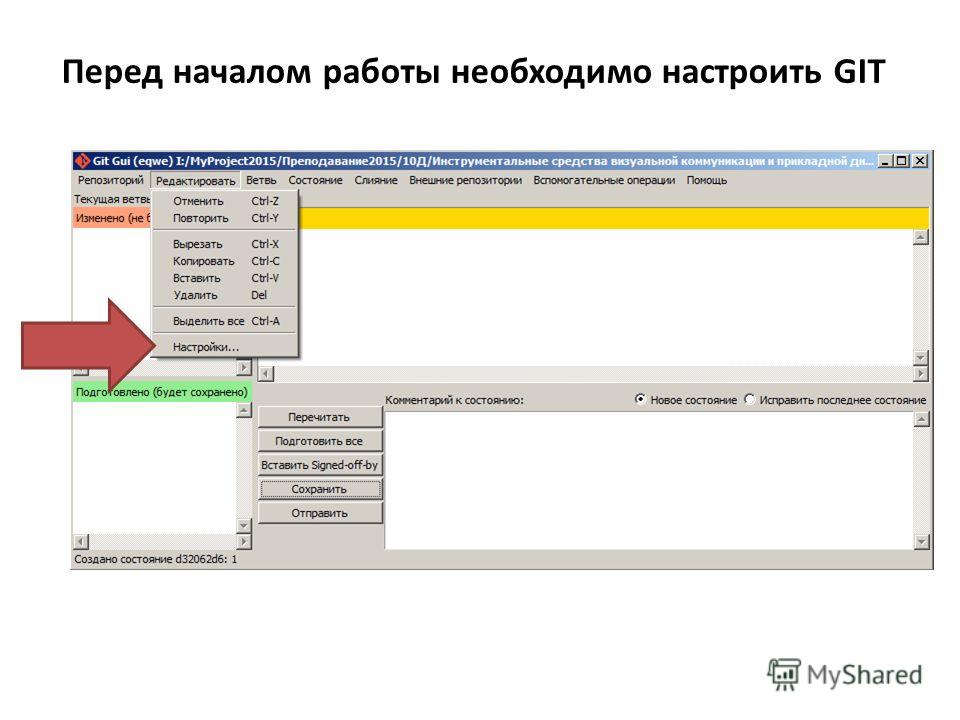Click the diff pane scroll-up arrow
960x720 pixels.
tap(921, 237)
